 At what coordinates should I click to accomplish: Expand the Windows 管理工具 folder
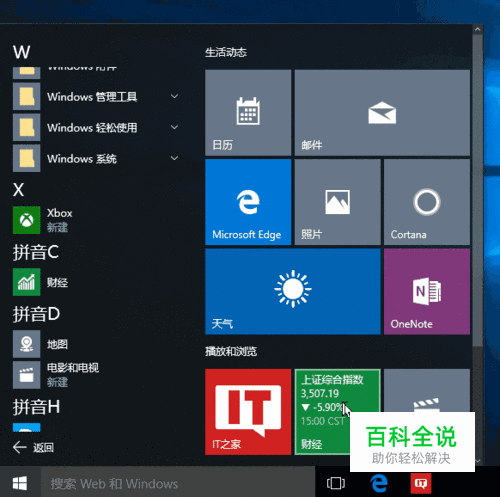[174, 96]
